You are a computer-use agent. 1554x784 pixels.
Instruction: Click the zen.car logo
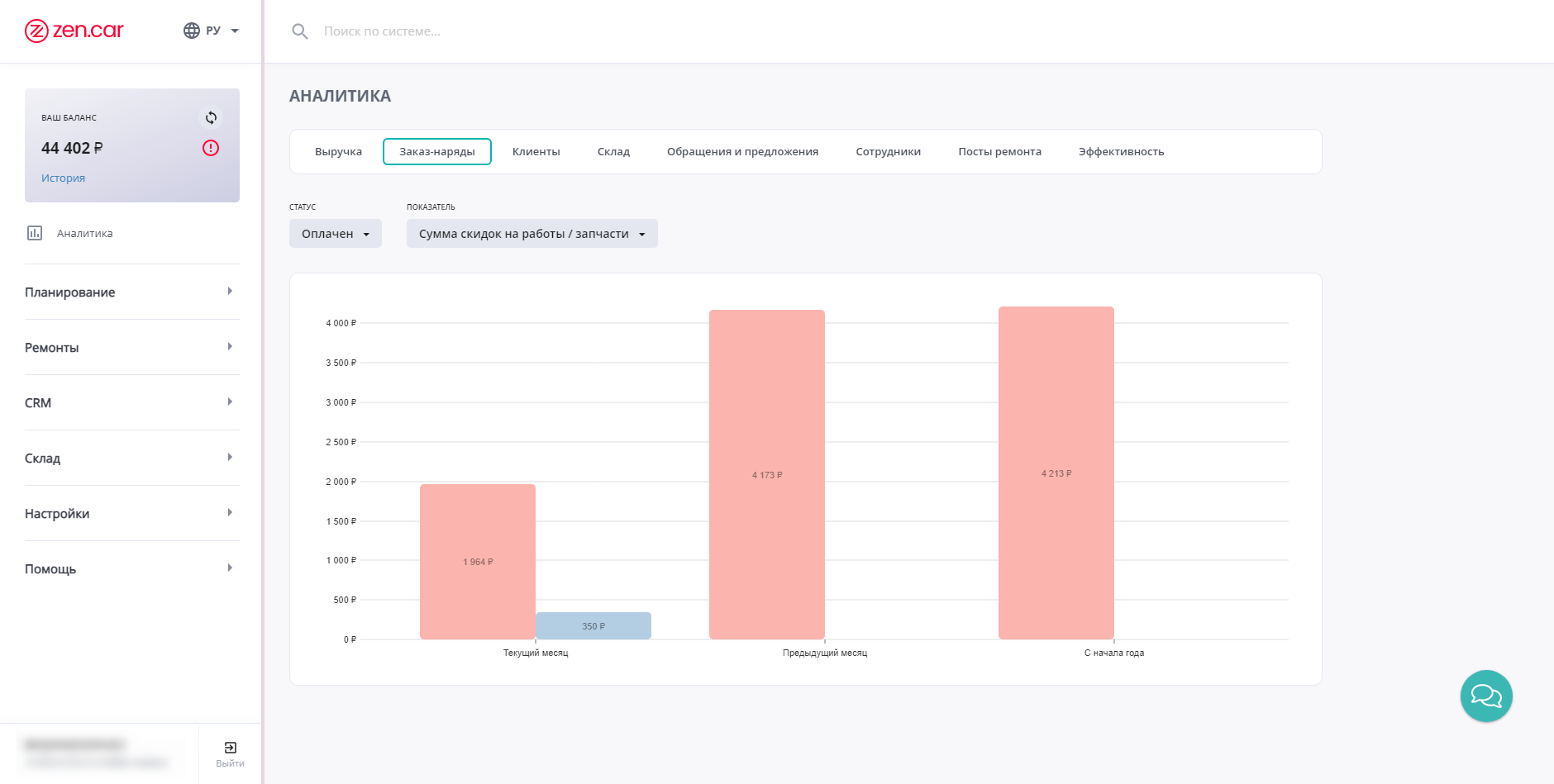74,31
